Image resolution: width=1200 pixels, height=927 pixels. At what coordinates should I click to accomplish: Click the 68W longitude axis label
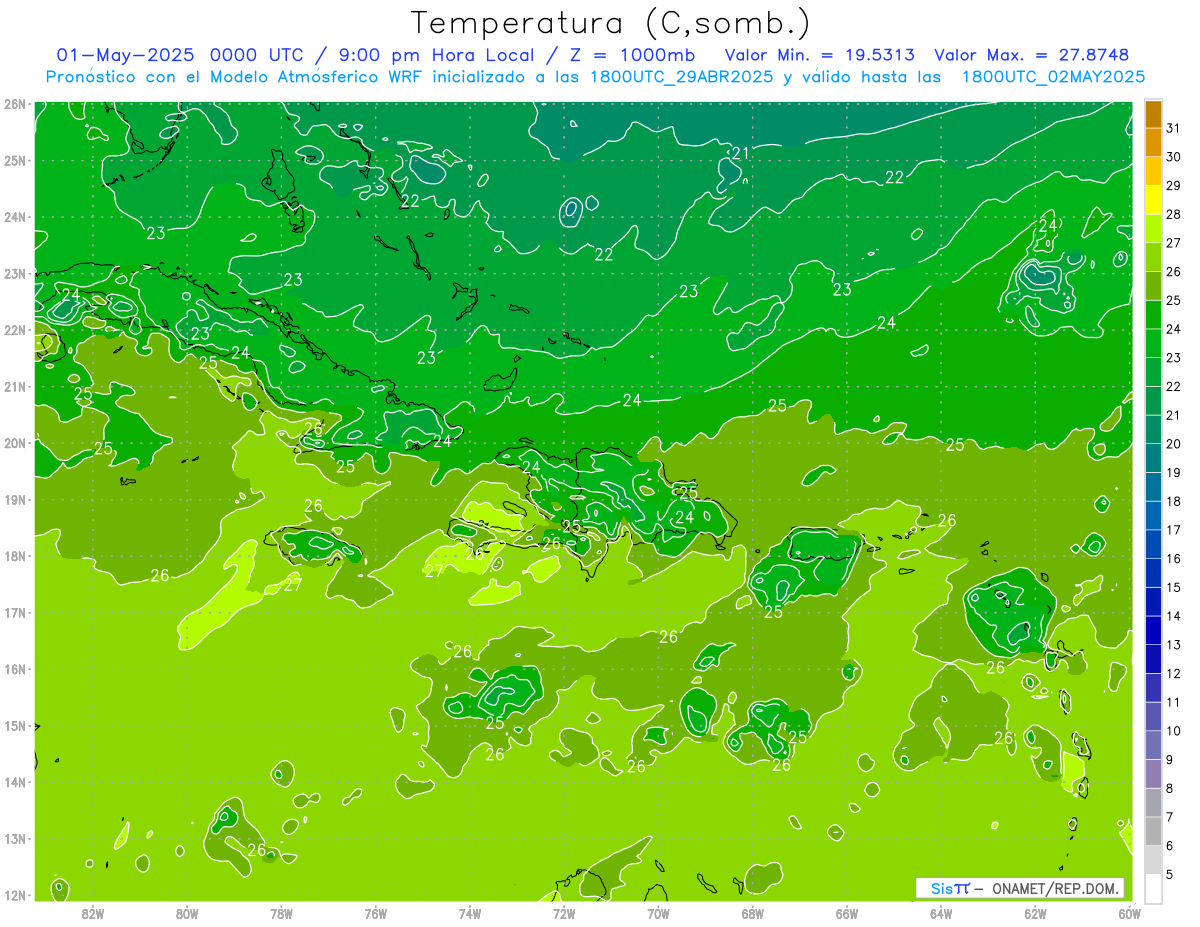pos(752,913)
